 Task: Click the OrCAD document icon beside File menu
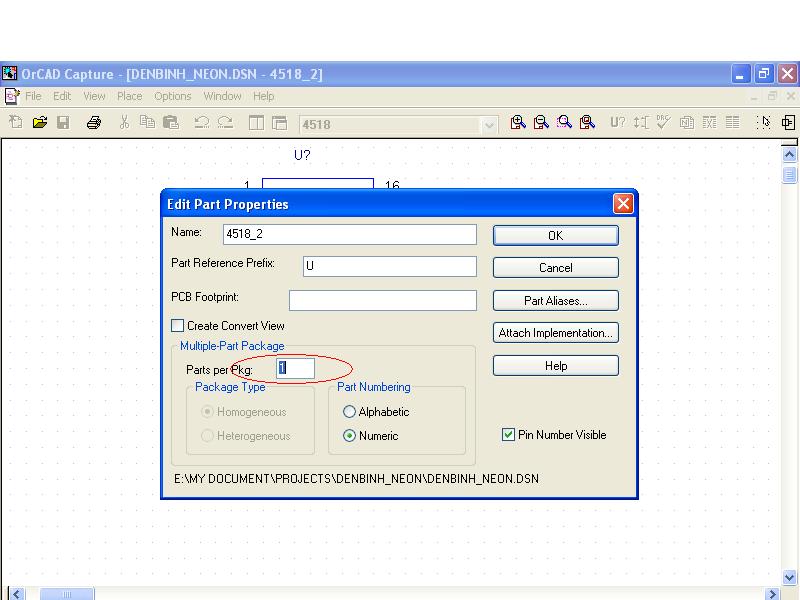click(x=12, y=96)
